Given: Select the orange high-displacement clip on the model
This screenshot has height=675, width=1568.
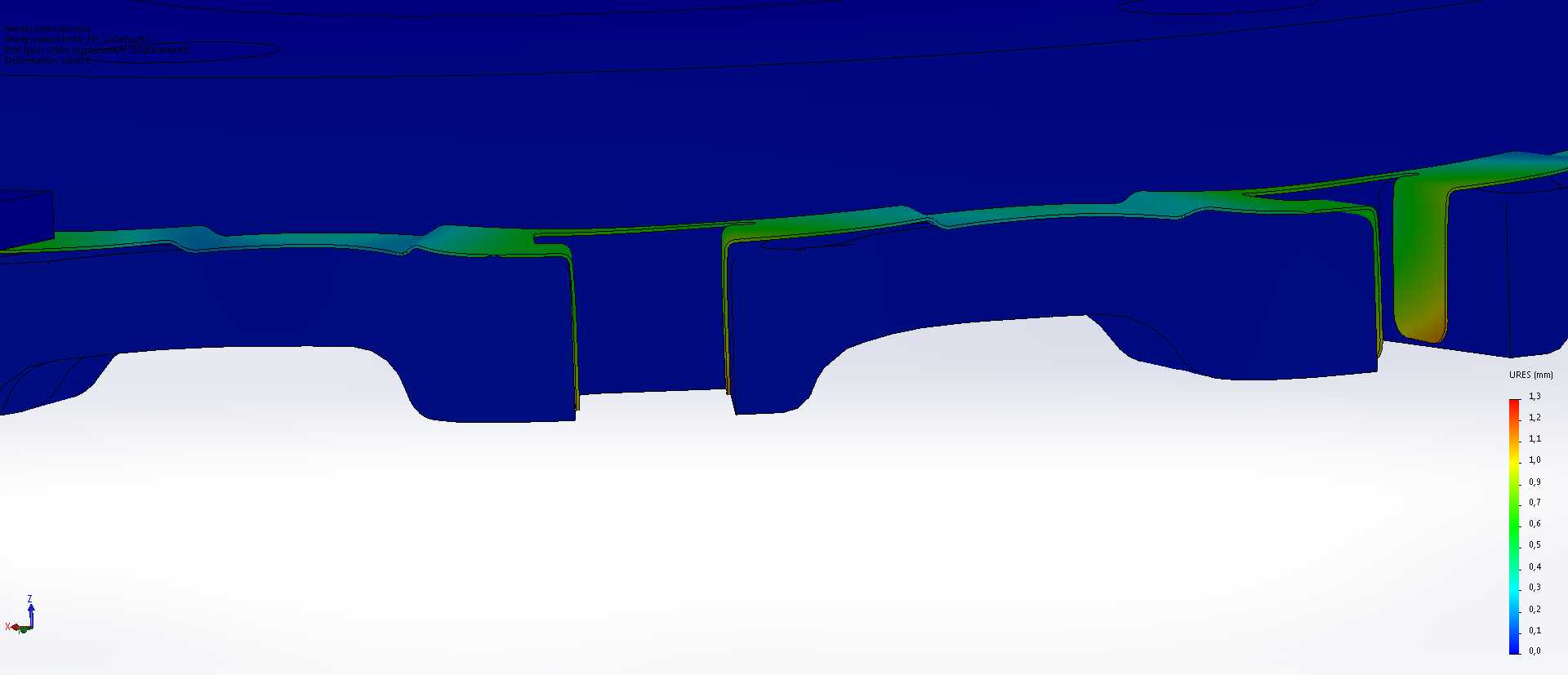Looking at the screenshot, I should pyautogui.click(x=1419, y=261).
